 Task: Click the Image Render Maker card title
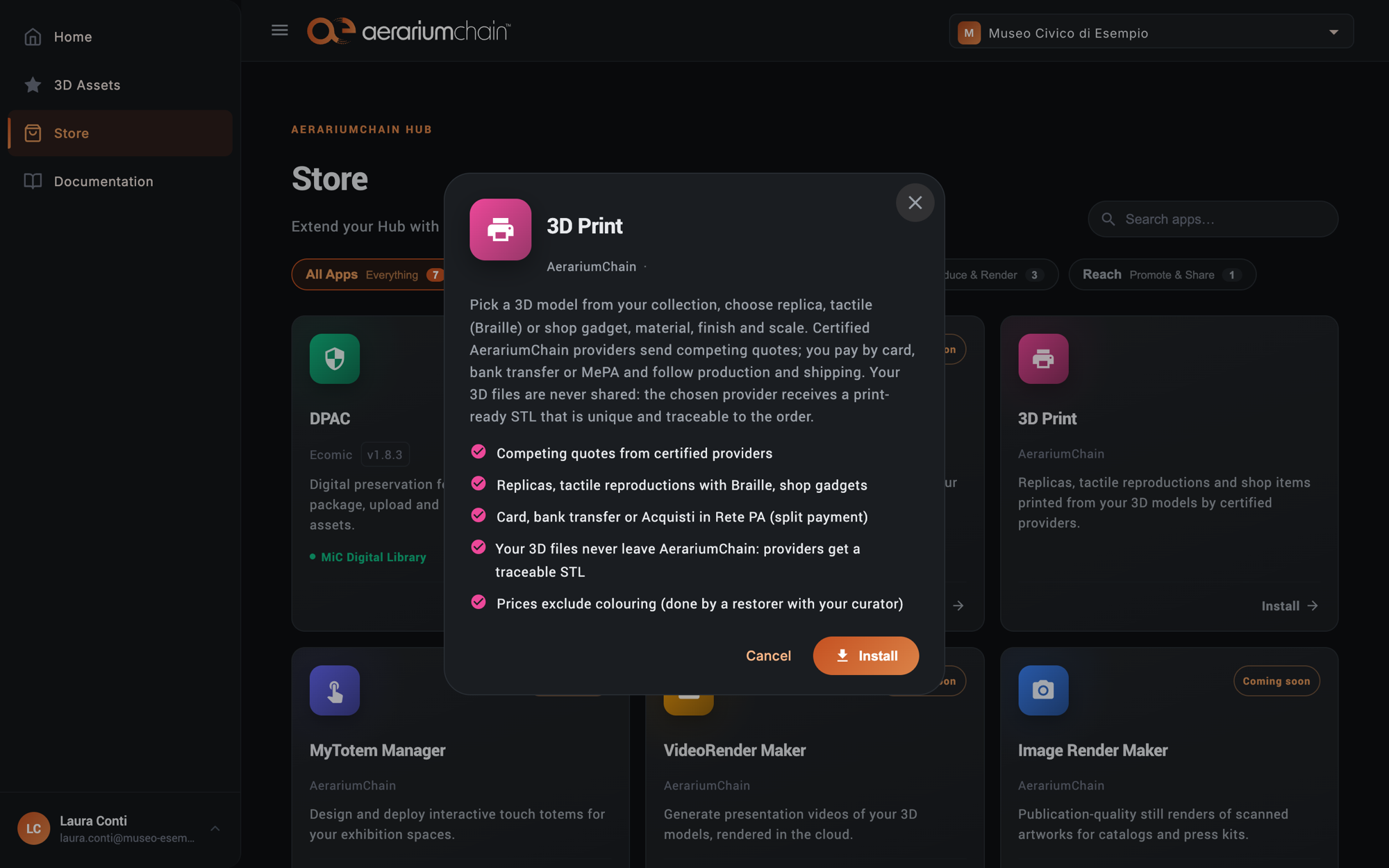pos(1092,751)
